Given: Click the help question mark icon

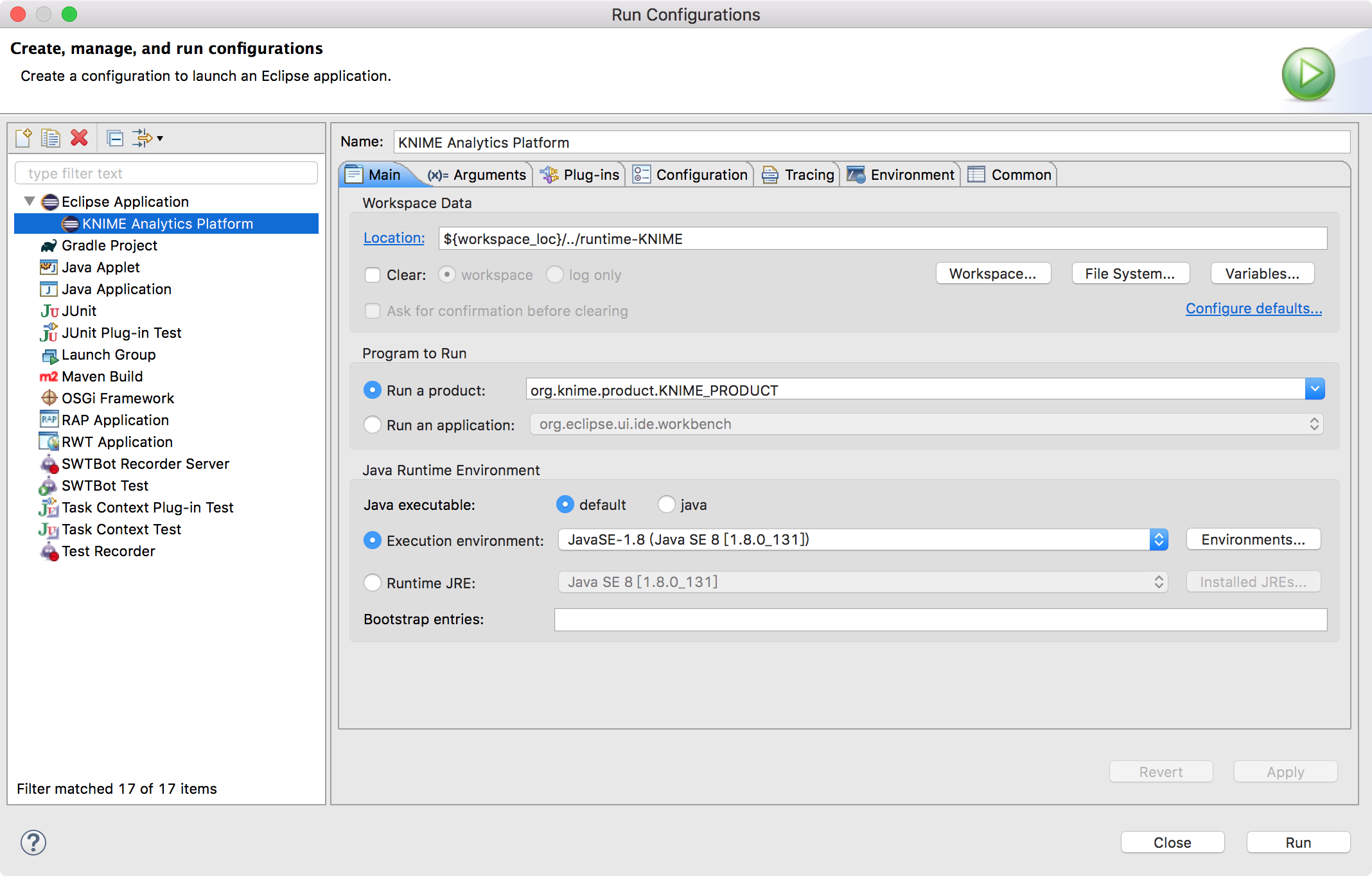Looking at the screenshot, I should [x=33, y=842].
